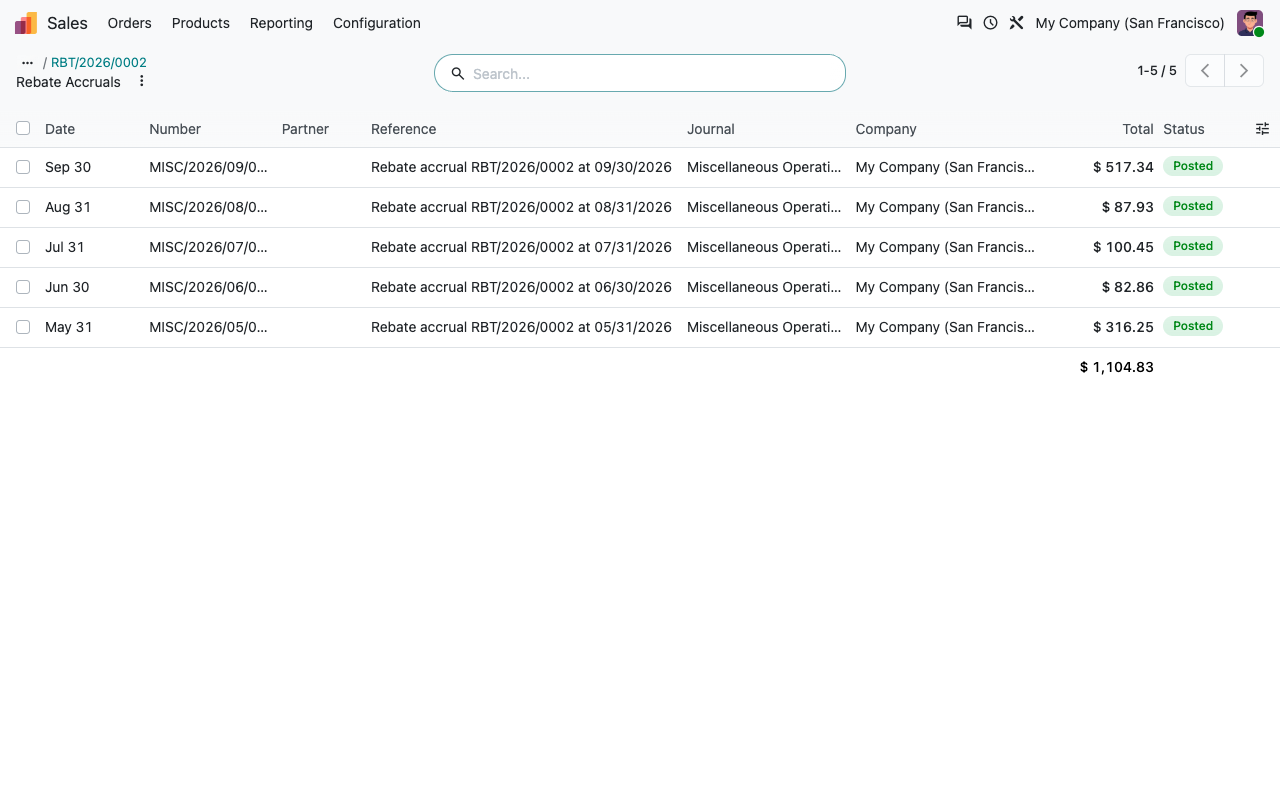Open the Configuration menu

pos(377,23)
